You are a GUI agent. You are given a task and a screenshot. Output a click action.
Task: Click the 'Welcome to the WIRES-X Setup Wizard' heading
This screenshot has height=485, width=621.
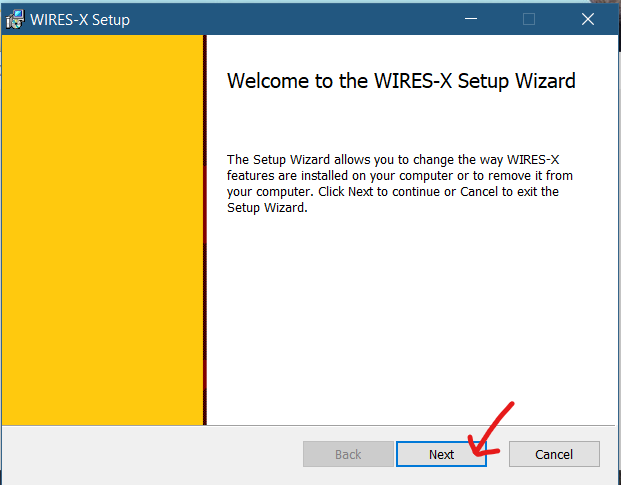click(x=401, y=81)
